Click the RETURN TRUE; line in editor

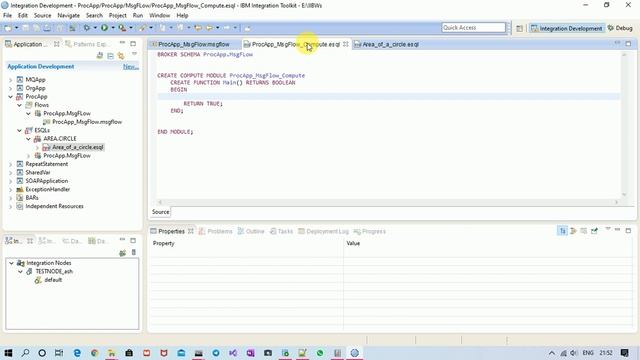tap(203, 104)
